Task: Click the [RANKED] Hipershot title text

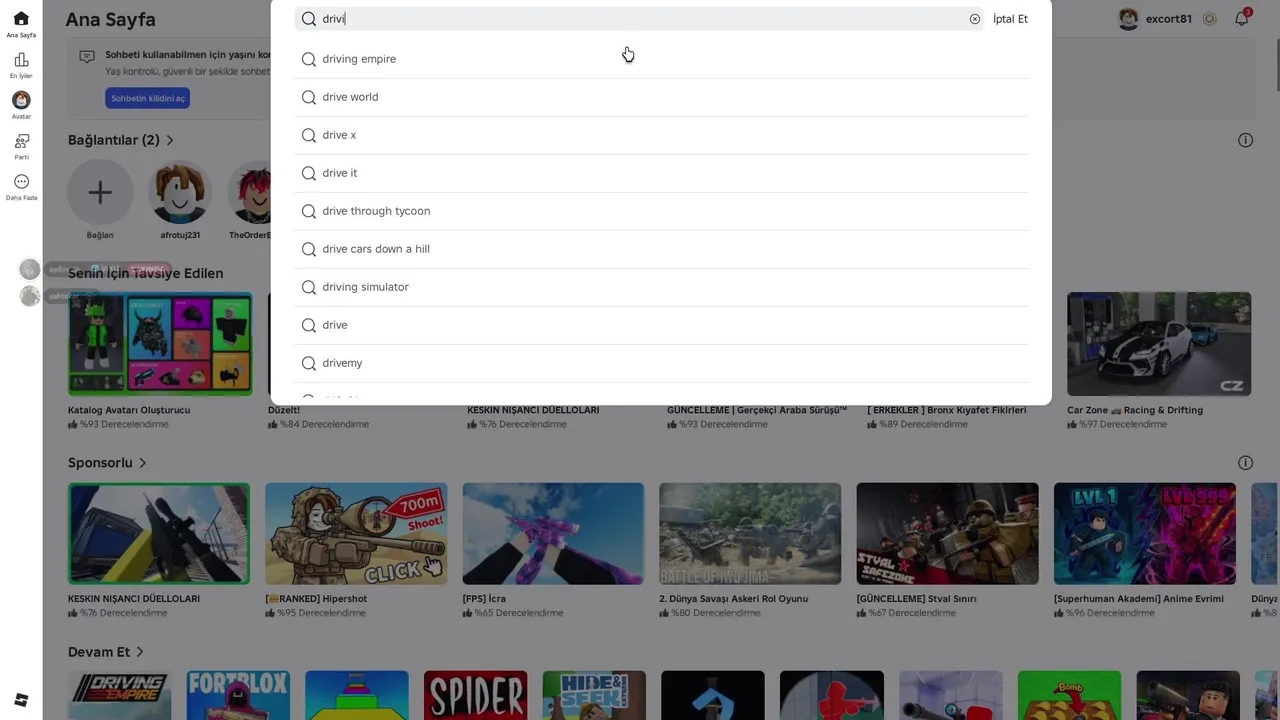Action: point(316,599)
